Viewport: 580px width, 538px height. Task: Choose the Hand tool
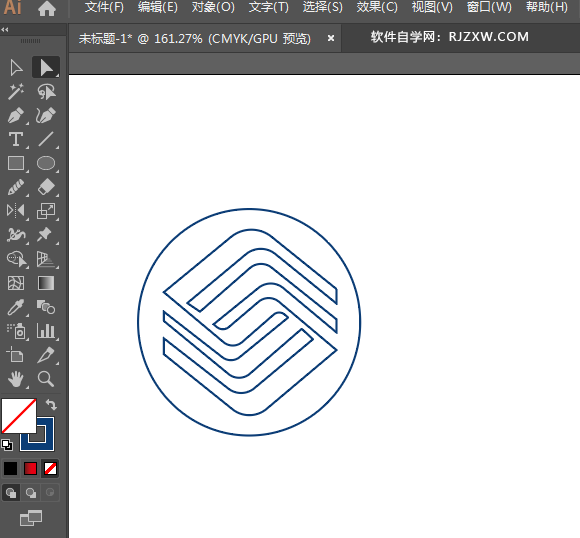coord(16,379)
